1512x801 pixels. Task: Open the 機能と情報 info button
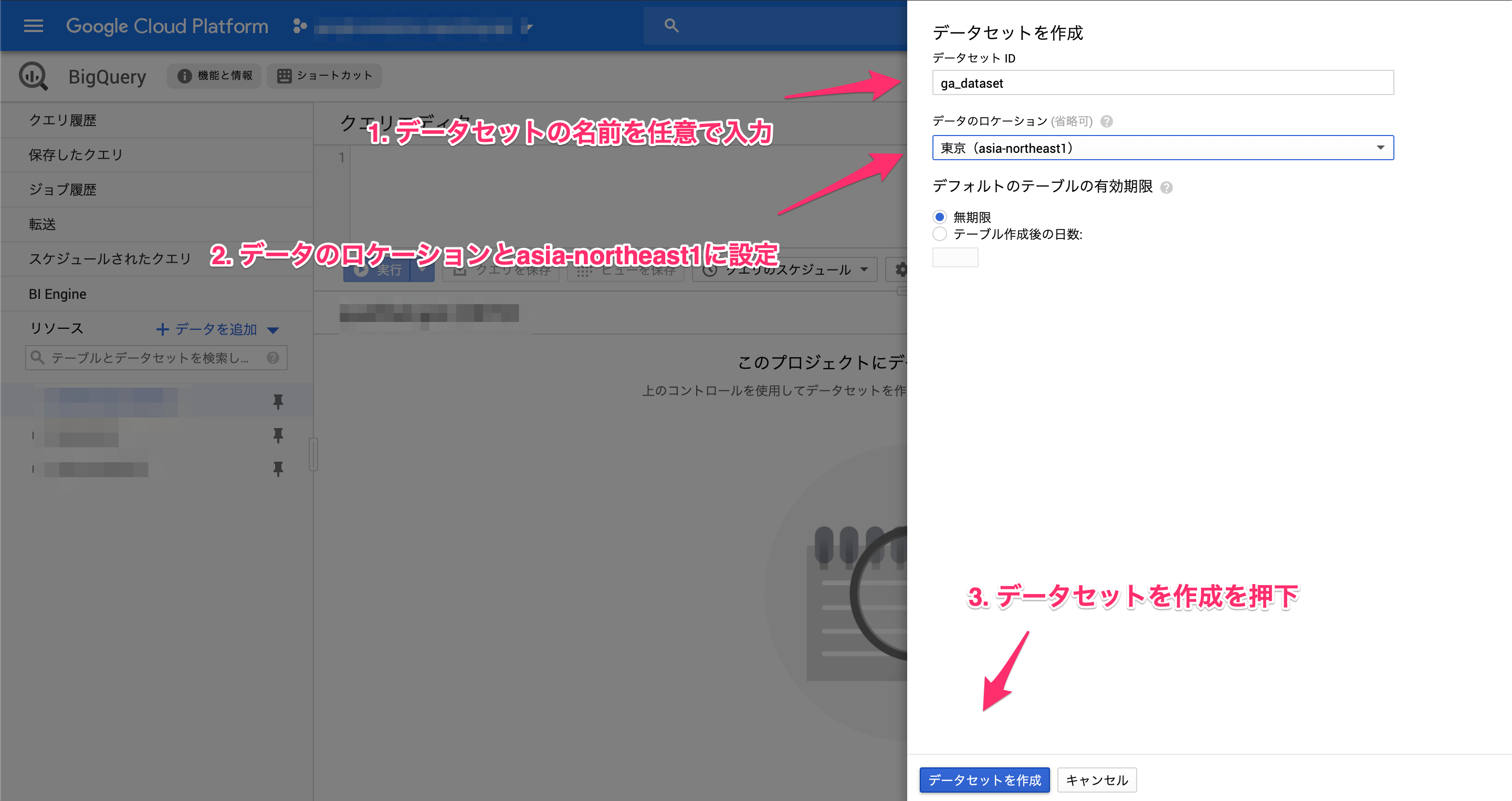pyautogui.click(x=214, y=76)
